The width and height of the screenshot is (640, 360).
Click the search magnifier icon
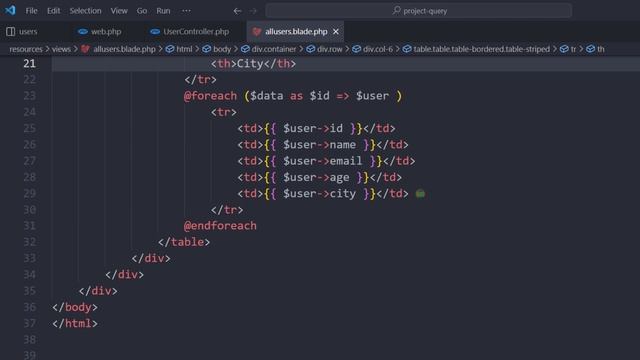tap(396, 10)
